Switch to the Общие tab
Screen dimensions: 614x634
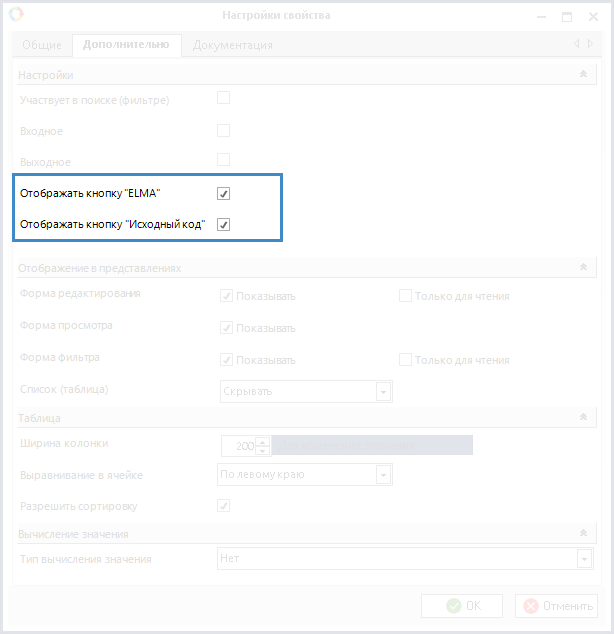tap(42, 45)
